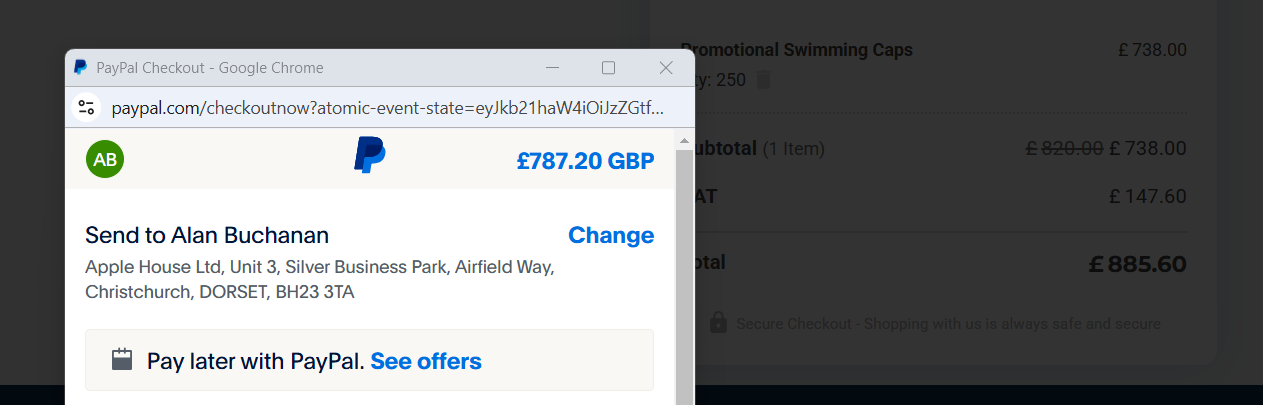The height and width of the screenshot is (405, 1263).
Task: Click the calendar icon beside Pay later
Action: coord(122,360)
